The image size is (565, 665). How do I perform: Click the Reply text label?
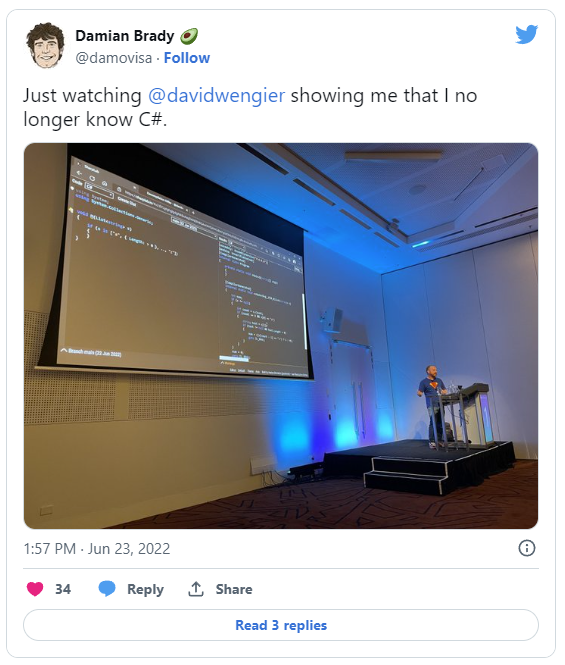[145, 590]
